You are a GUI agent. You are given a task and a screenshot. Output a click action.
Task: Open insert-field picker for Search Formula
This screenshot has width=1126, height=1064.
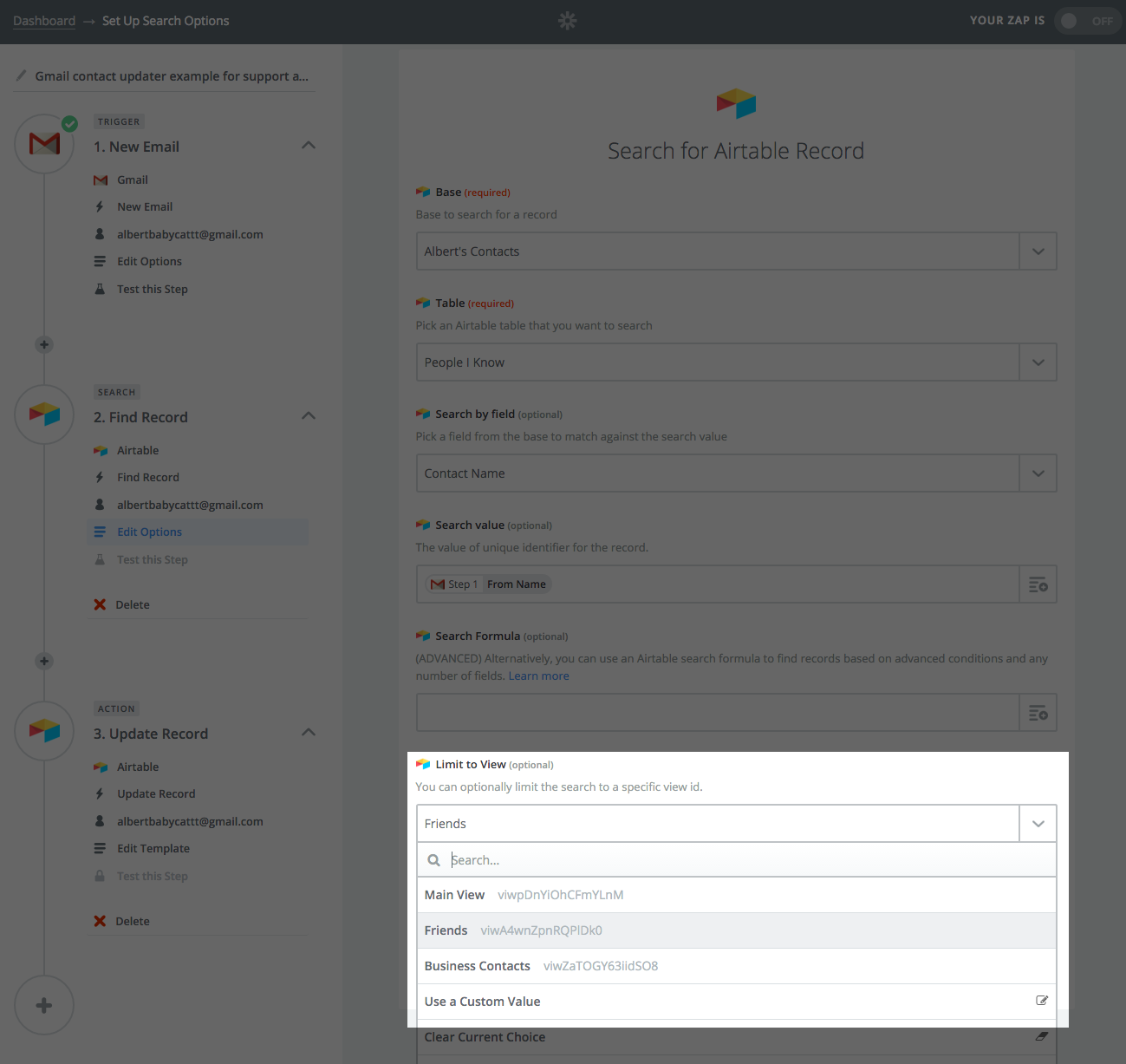coord(1038,713)
